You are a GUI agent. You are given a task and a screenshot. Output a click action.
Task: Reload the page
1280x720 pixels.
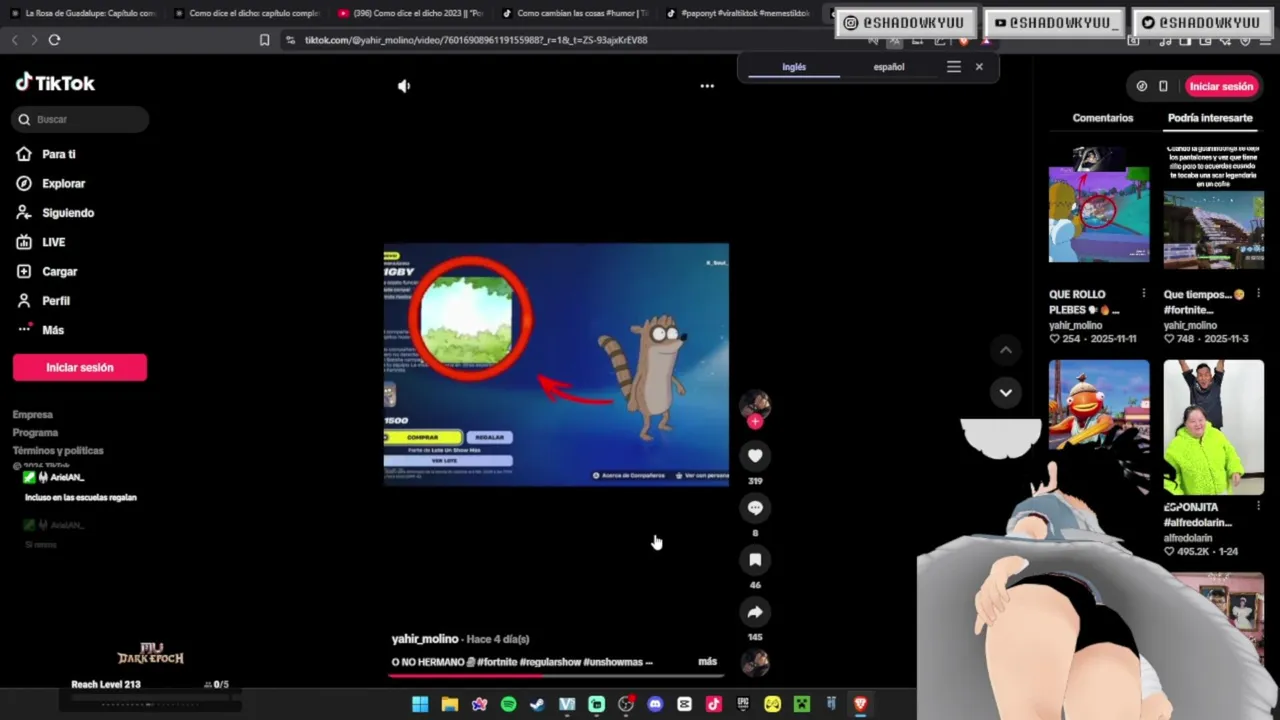pyautogui.click(x=54, y=40)
